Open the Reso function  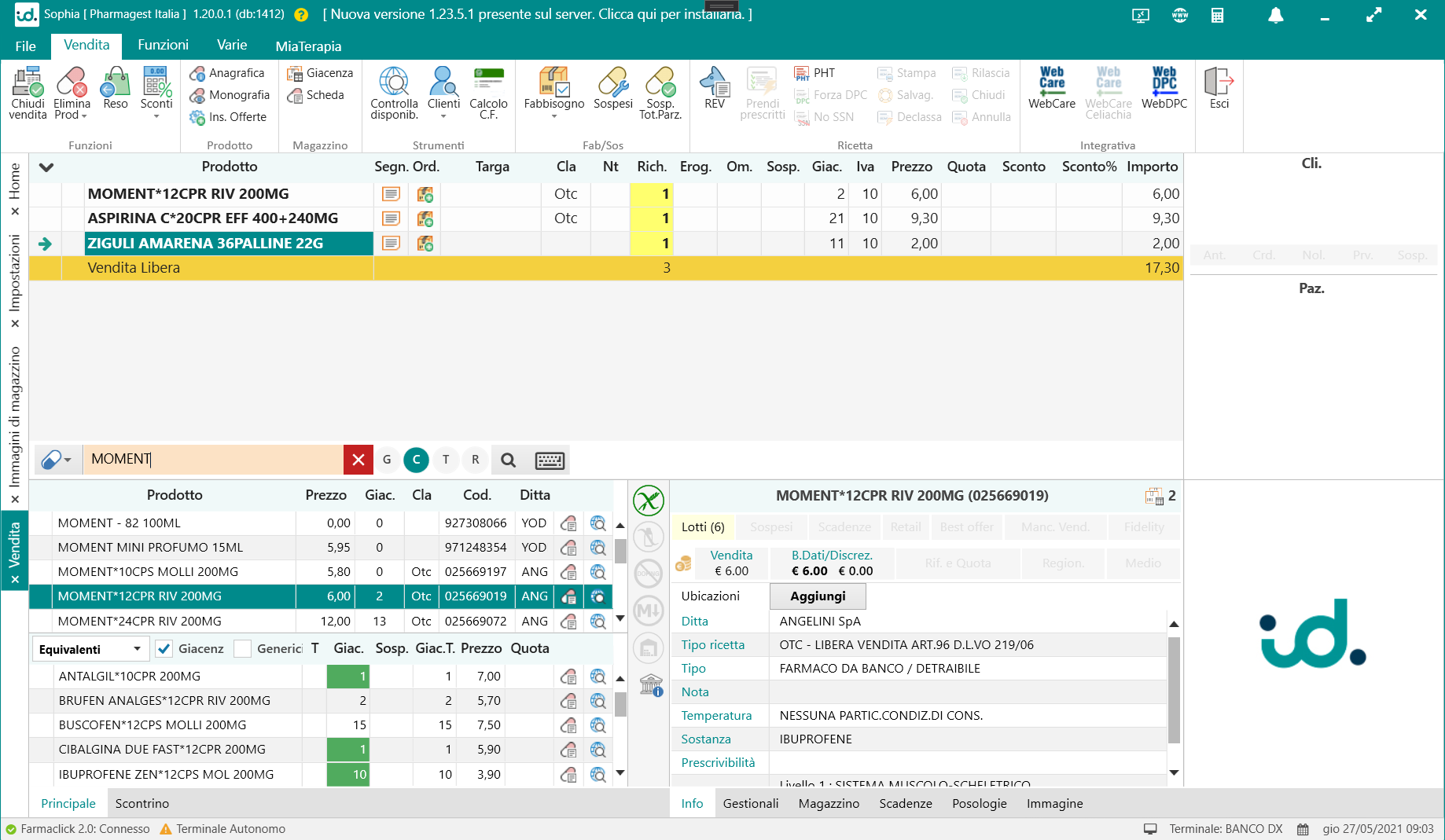(x=115, y=88)
